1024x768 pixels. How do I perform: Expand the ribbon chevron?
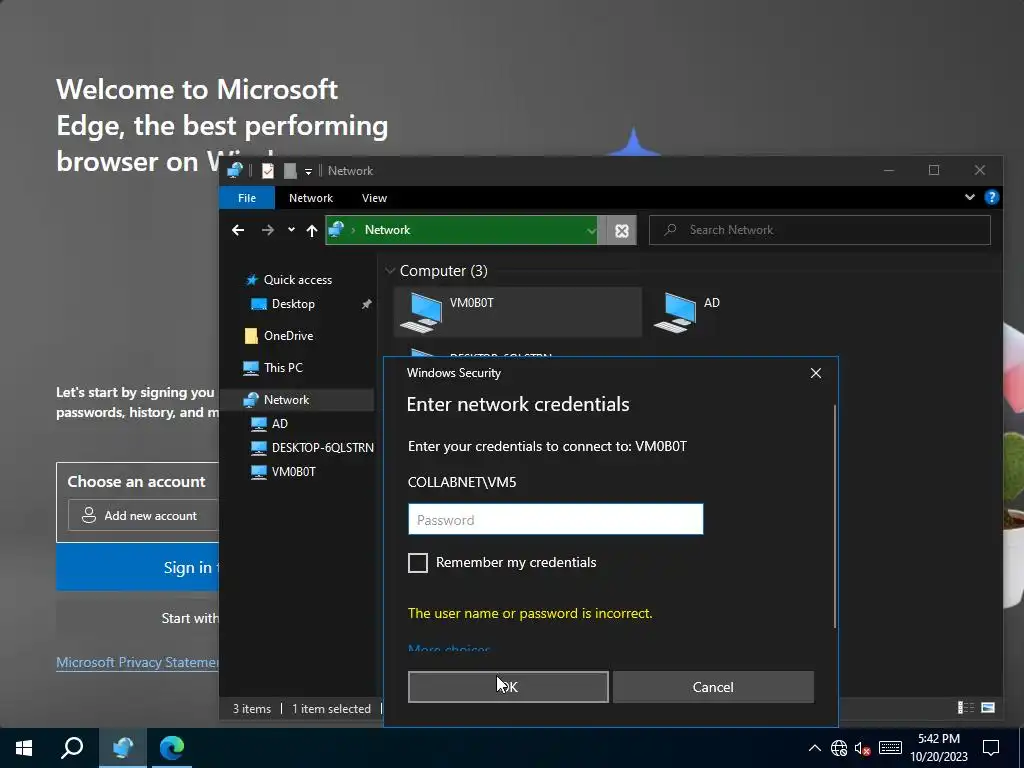tap(970, 197)
